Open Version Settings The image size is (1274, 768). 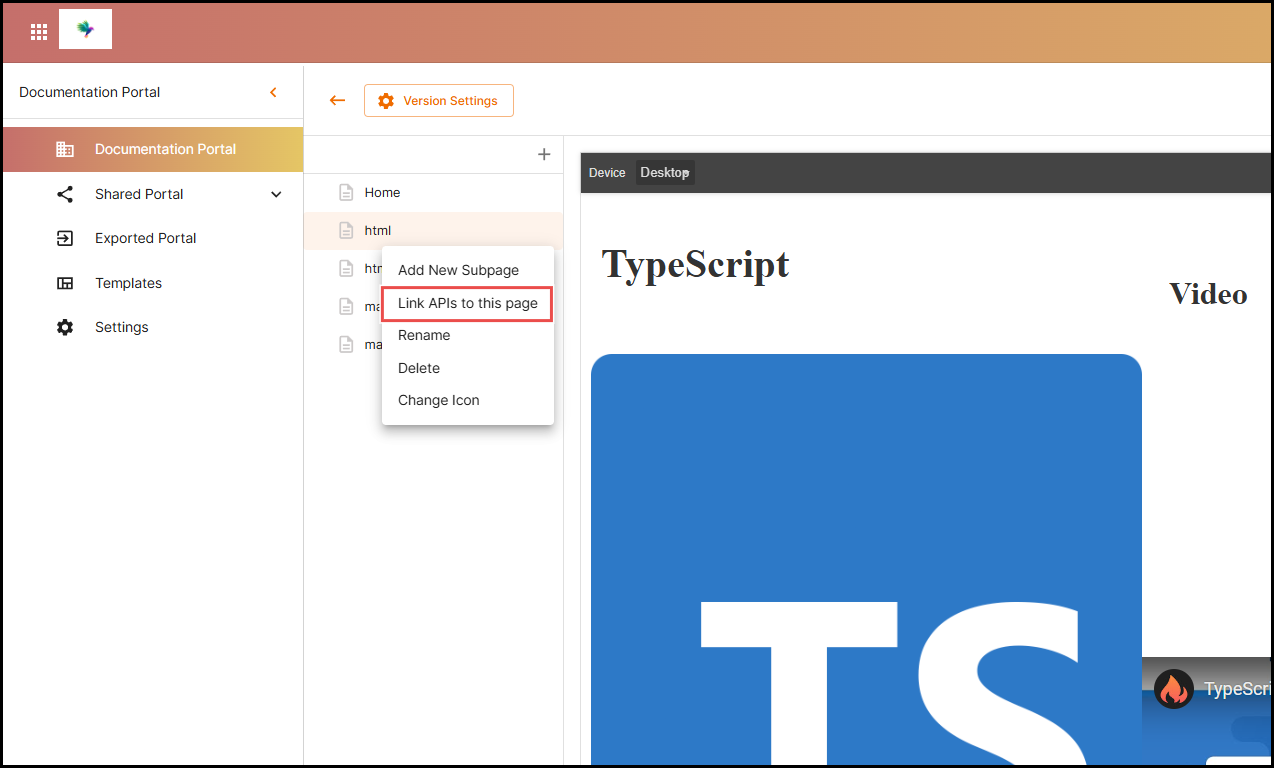(439, 101)
